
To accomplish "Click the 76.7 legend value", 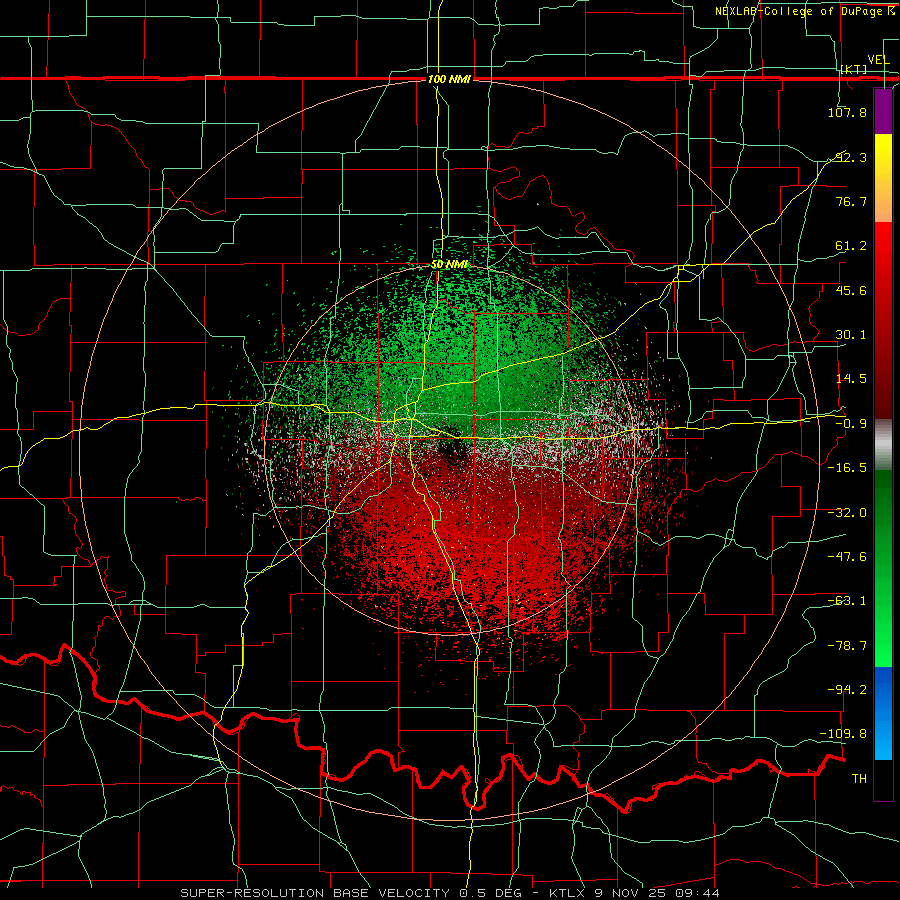I will coord(851,201).
